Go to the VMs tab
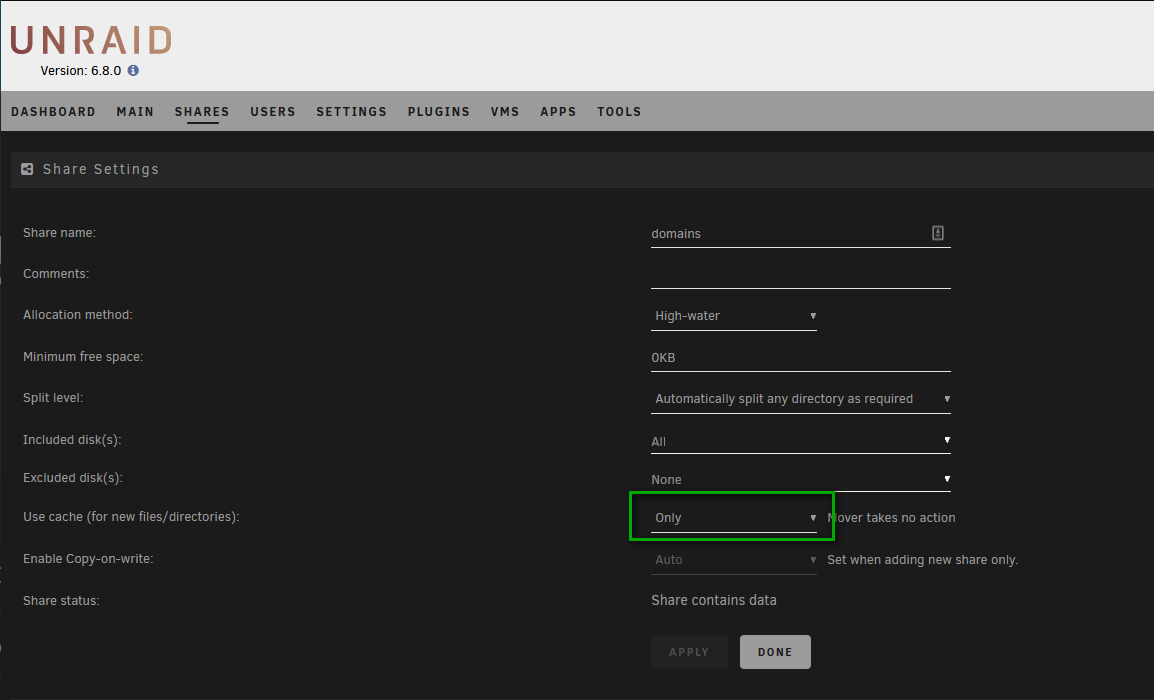This screenshot has height=700, width=1154. [505, 112]
